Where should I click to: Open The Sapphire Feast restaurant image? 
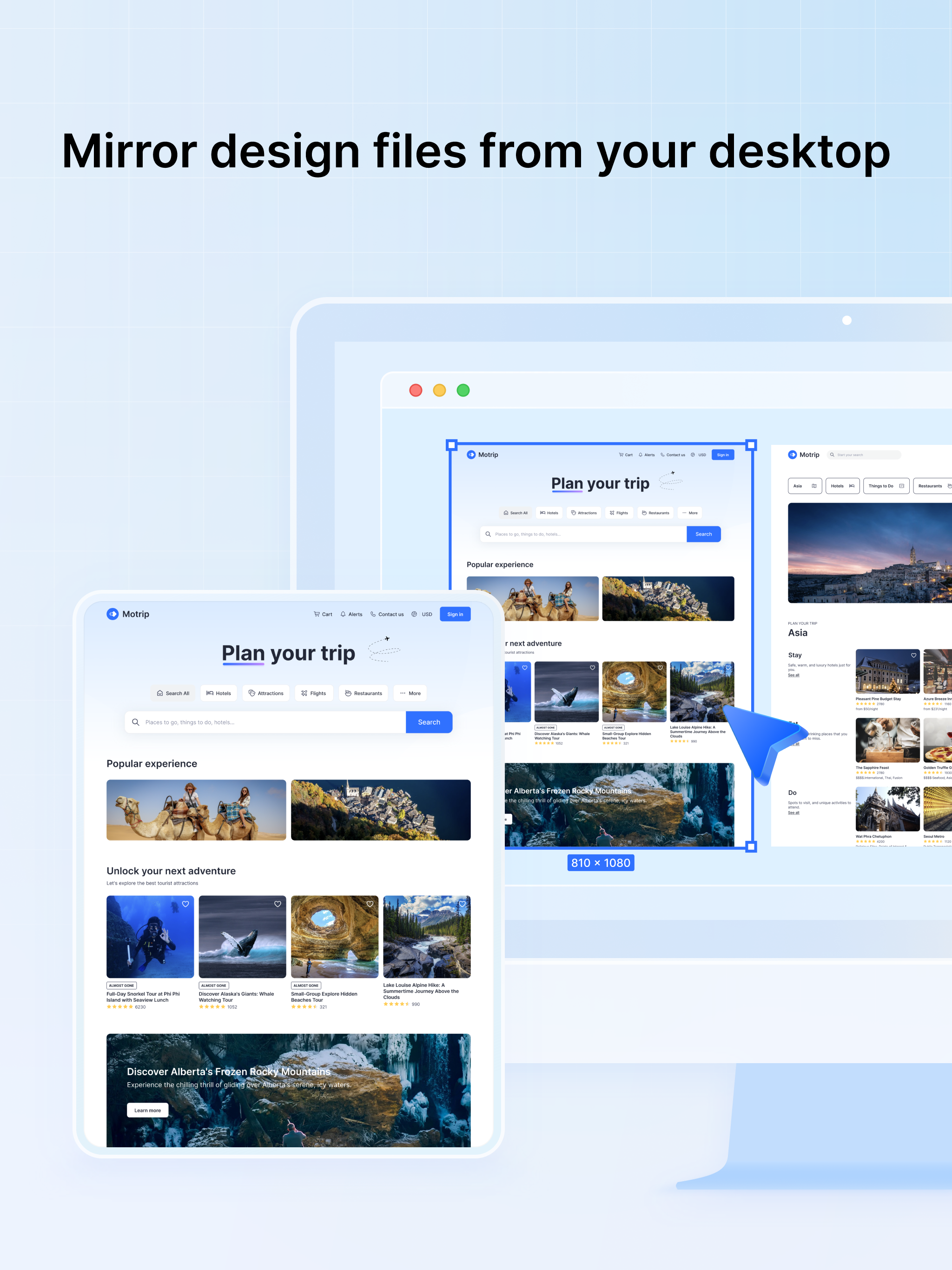coord(888,740)
